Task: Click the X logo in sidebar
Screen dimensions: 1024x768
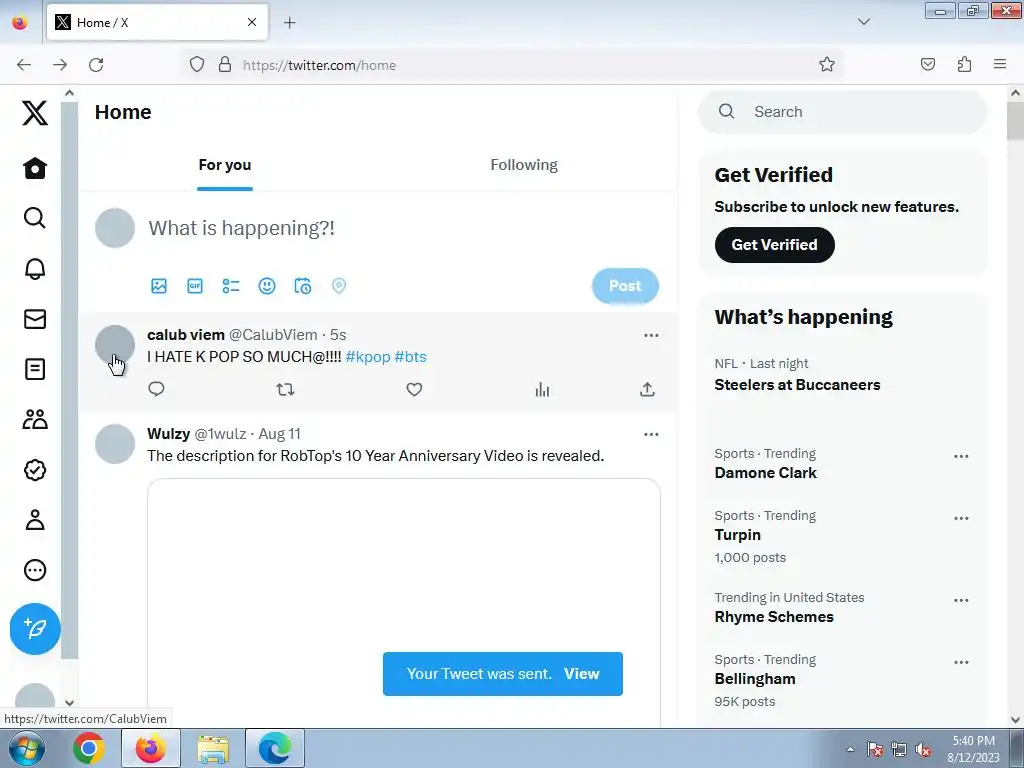Action: tap(35, 112)
